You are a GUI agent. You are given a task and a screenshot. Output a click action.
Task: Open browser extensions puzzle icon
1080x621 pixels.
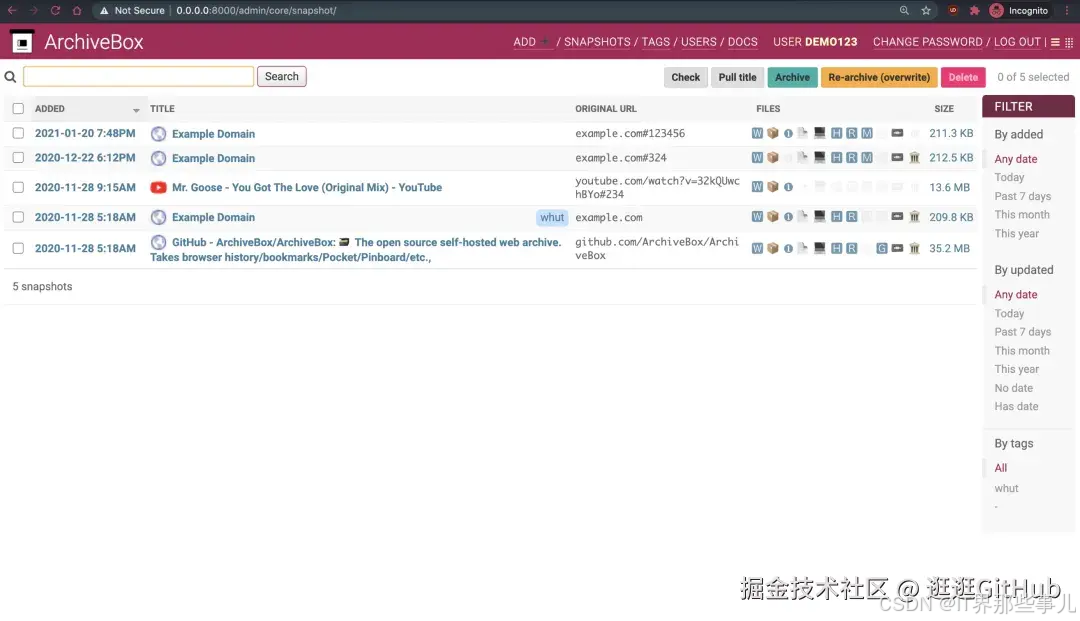click(x=975, y=10)
